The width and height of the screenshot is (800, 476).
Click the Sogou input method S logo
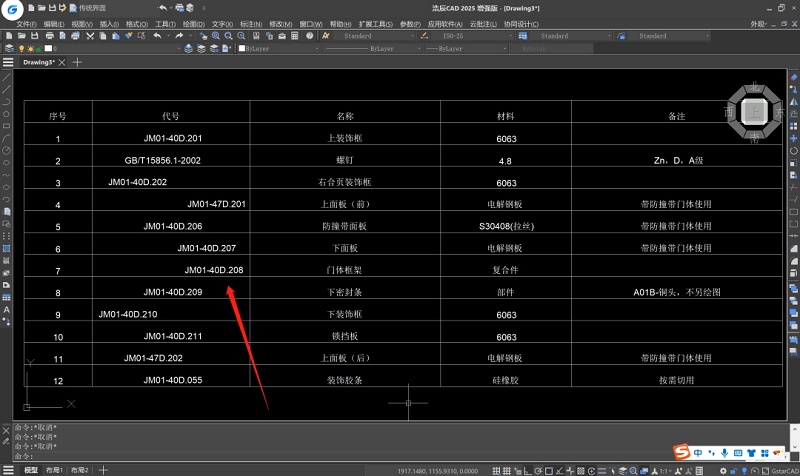click(x=681, y=452)
